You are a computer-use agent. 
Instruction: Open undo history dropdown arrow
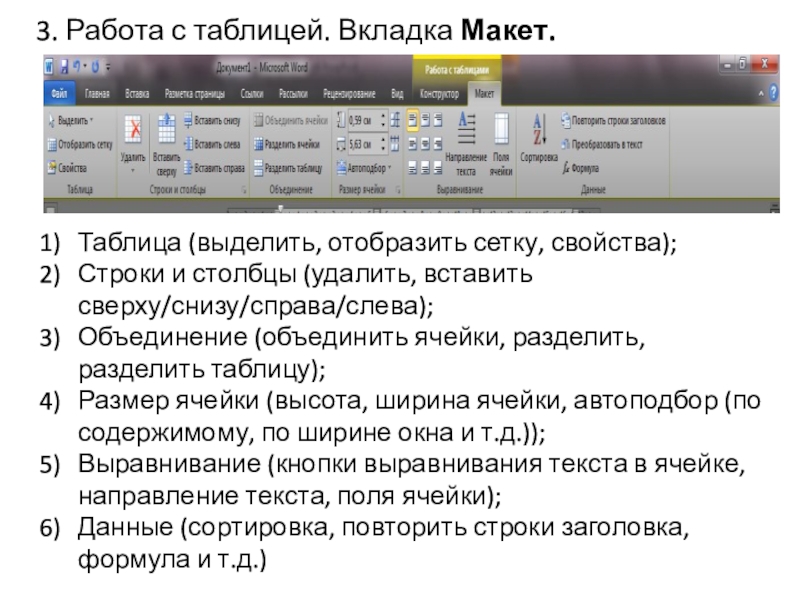(x=85, y=67)
